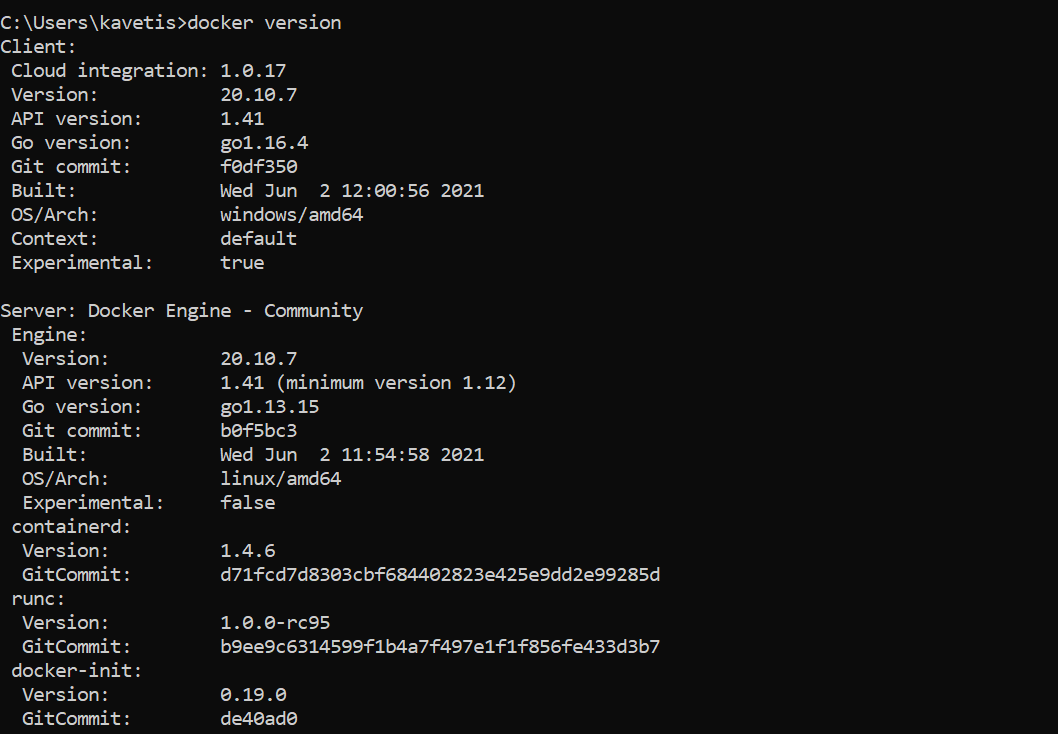Click the docker-init version 0.19.0

253,695
